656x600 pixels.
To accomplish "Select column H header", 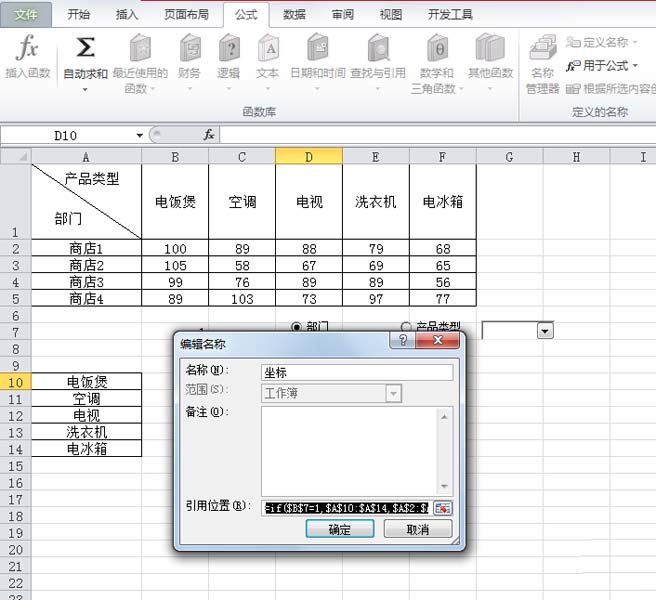I will tap(576, 157).
